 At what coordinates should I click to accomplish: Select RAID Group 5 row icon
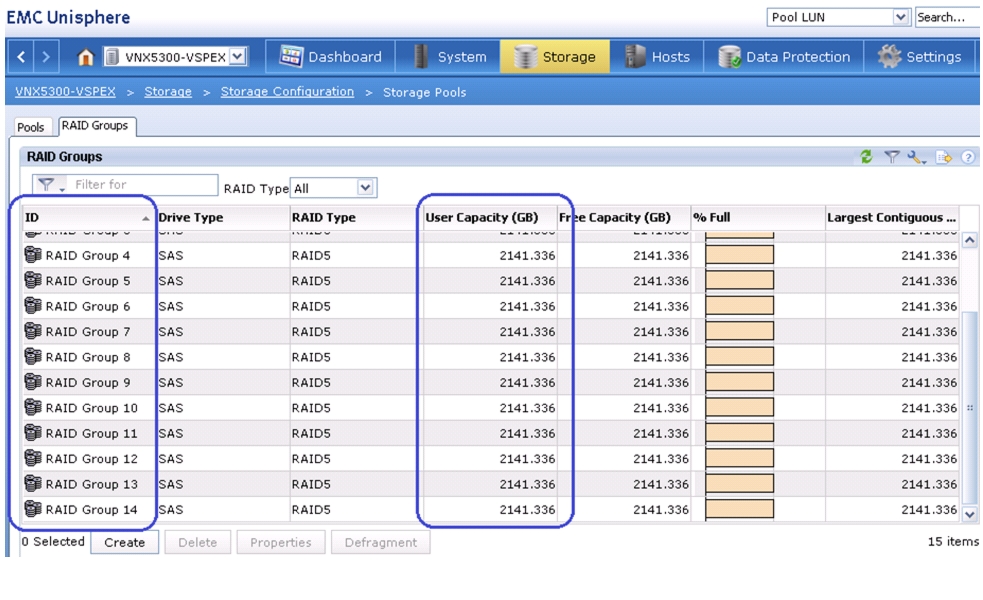[x=33, y=280]
